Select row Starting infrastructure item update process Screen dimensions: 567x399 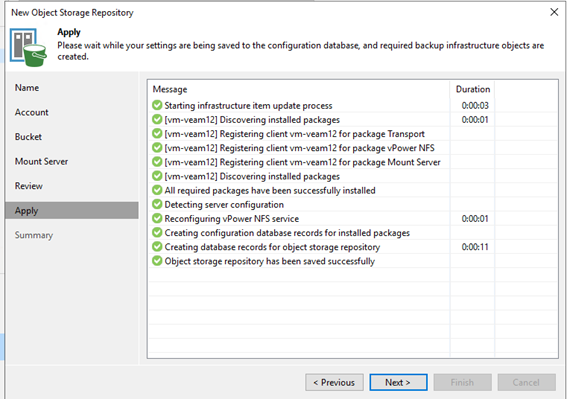(x=353, y=105)
